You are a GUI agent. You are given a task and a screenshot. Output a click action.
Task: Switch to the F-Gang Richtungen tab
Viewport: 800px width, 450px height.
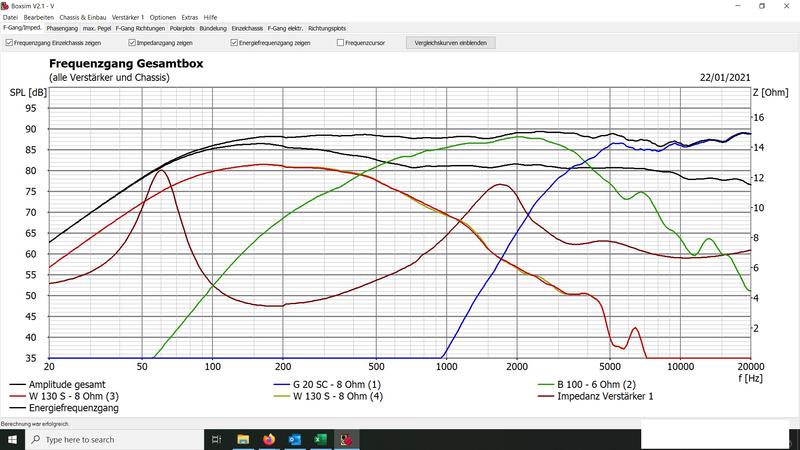140,29
